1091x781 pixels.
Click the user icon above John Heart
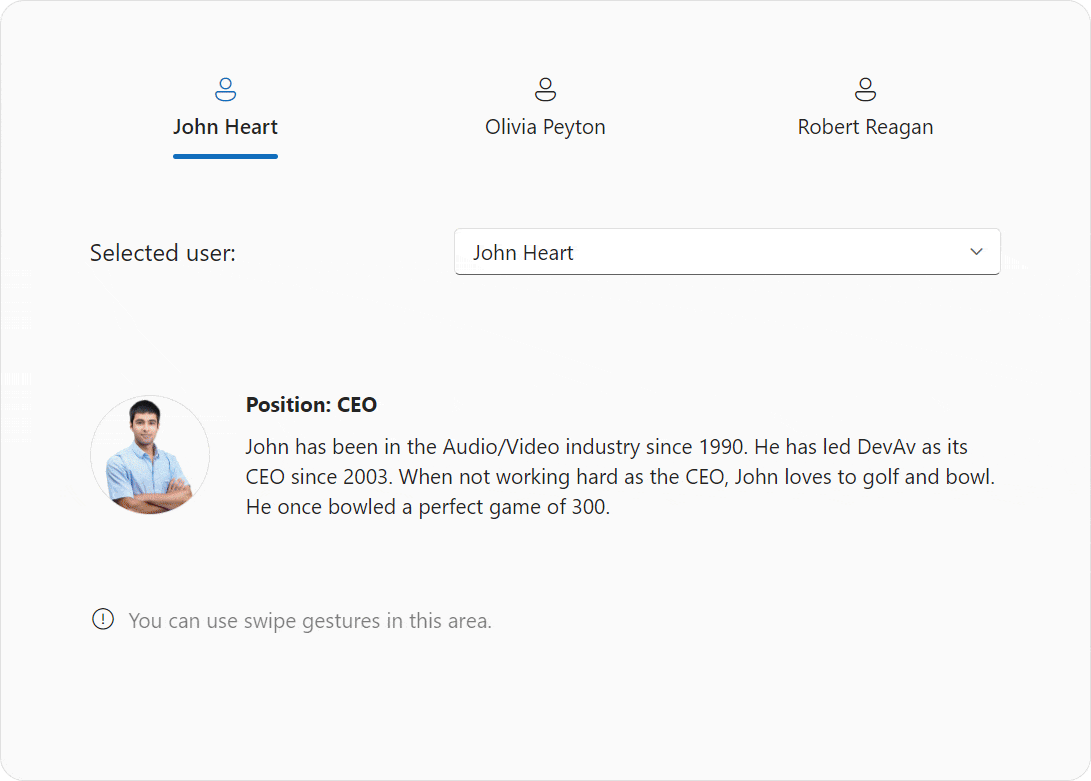(x=225, y=90)
